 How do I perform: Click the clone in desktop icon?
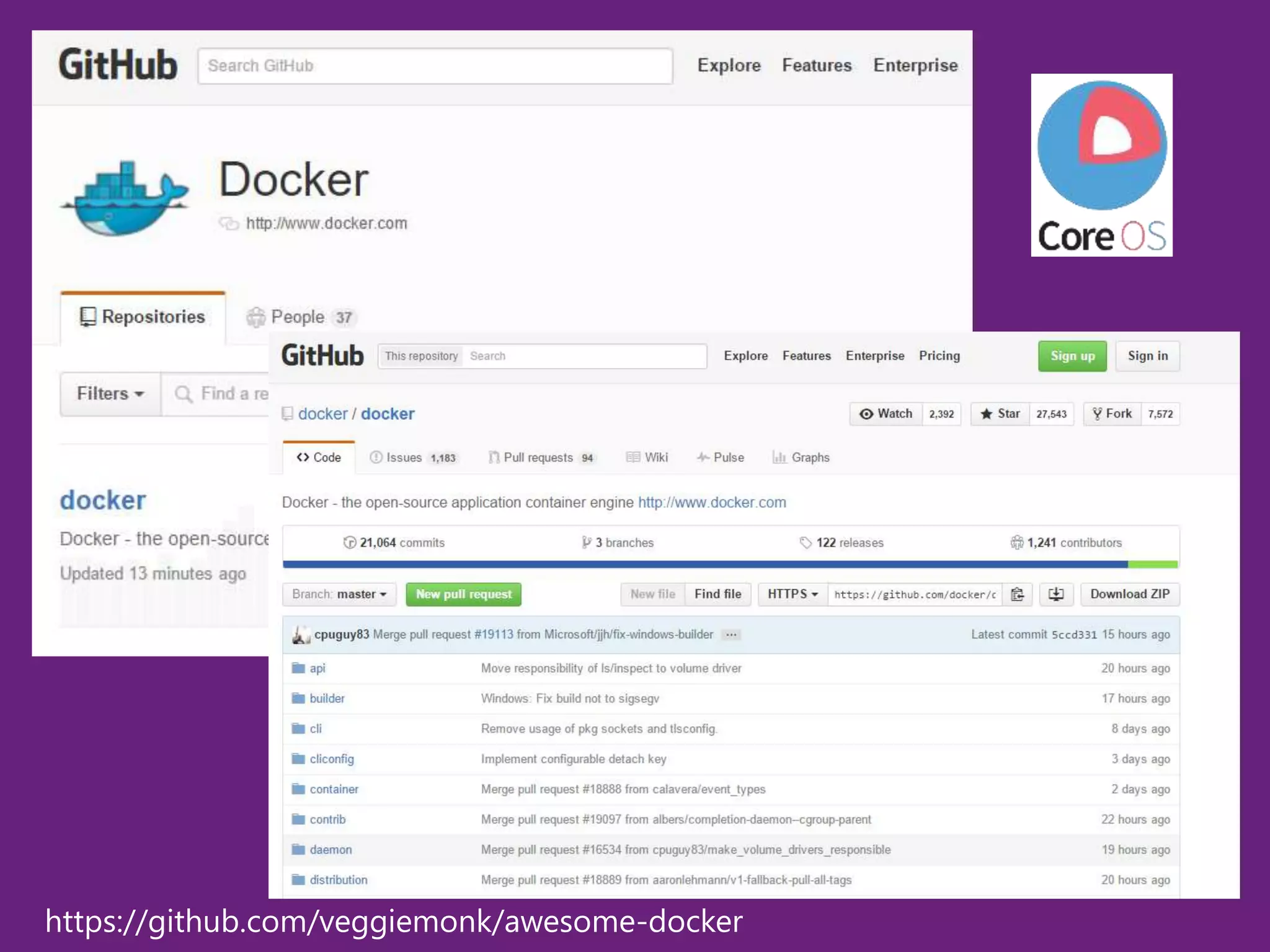click(x=1056, y=594)
